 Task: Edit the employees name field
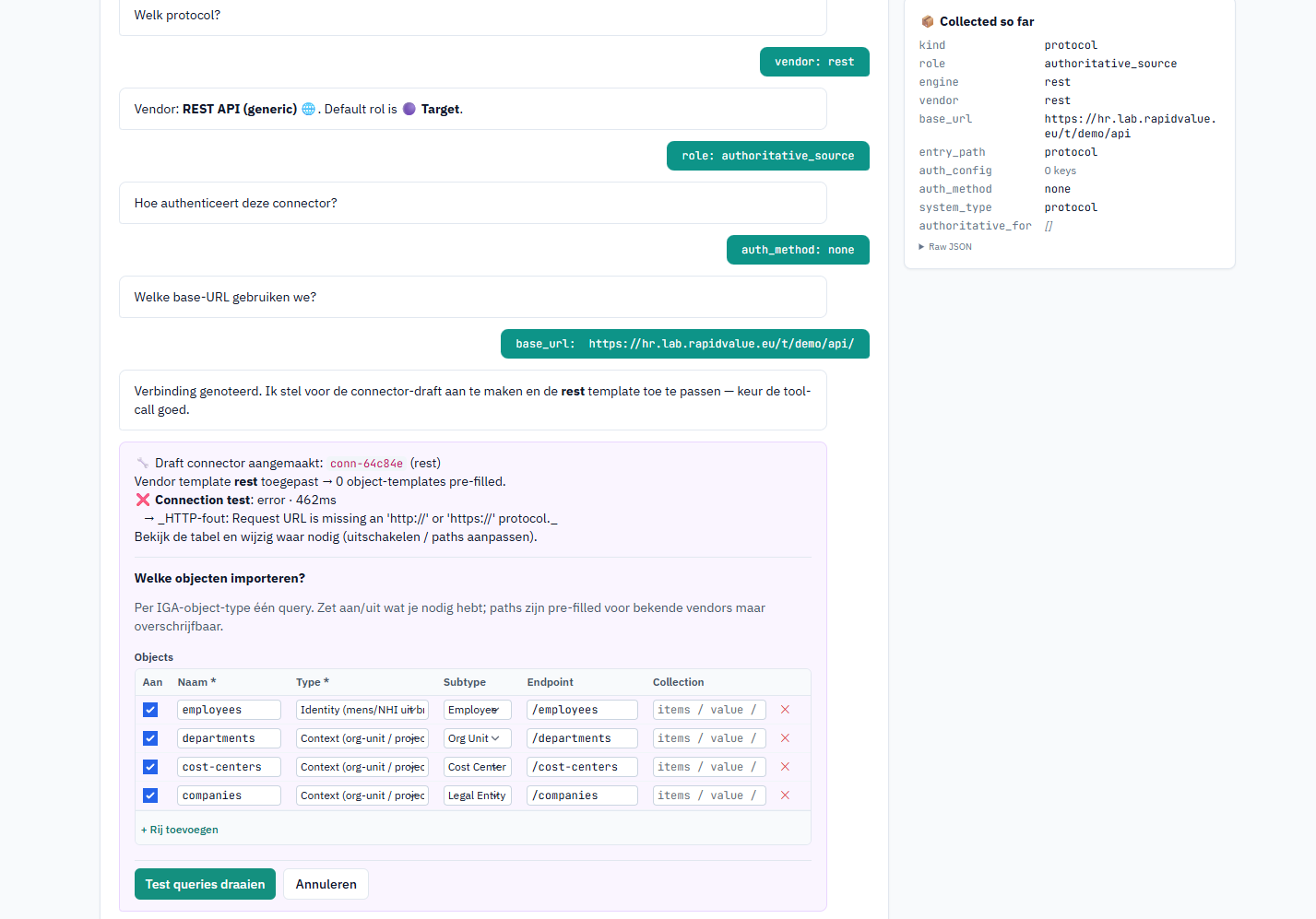(x=229, y=710)
